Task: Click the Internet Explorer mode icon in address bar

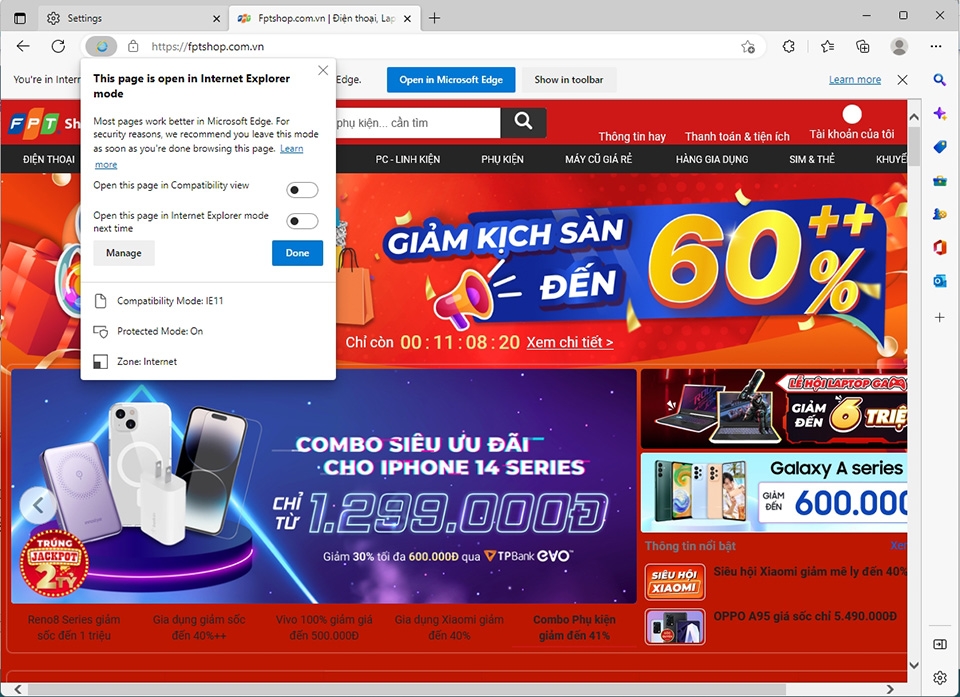Action: click(x=102, y=47)
